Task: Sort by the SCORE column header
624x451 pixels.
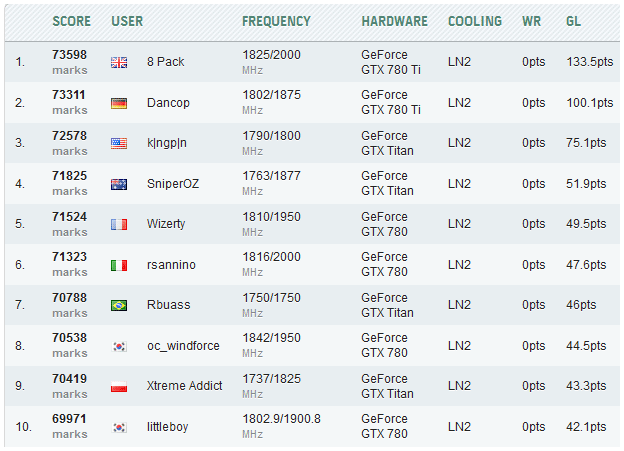Action: [72, 21]
